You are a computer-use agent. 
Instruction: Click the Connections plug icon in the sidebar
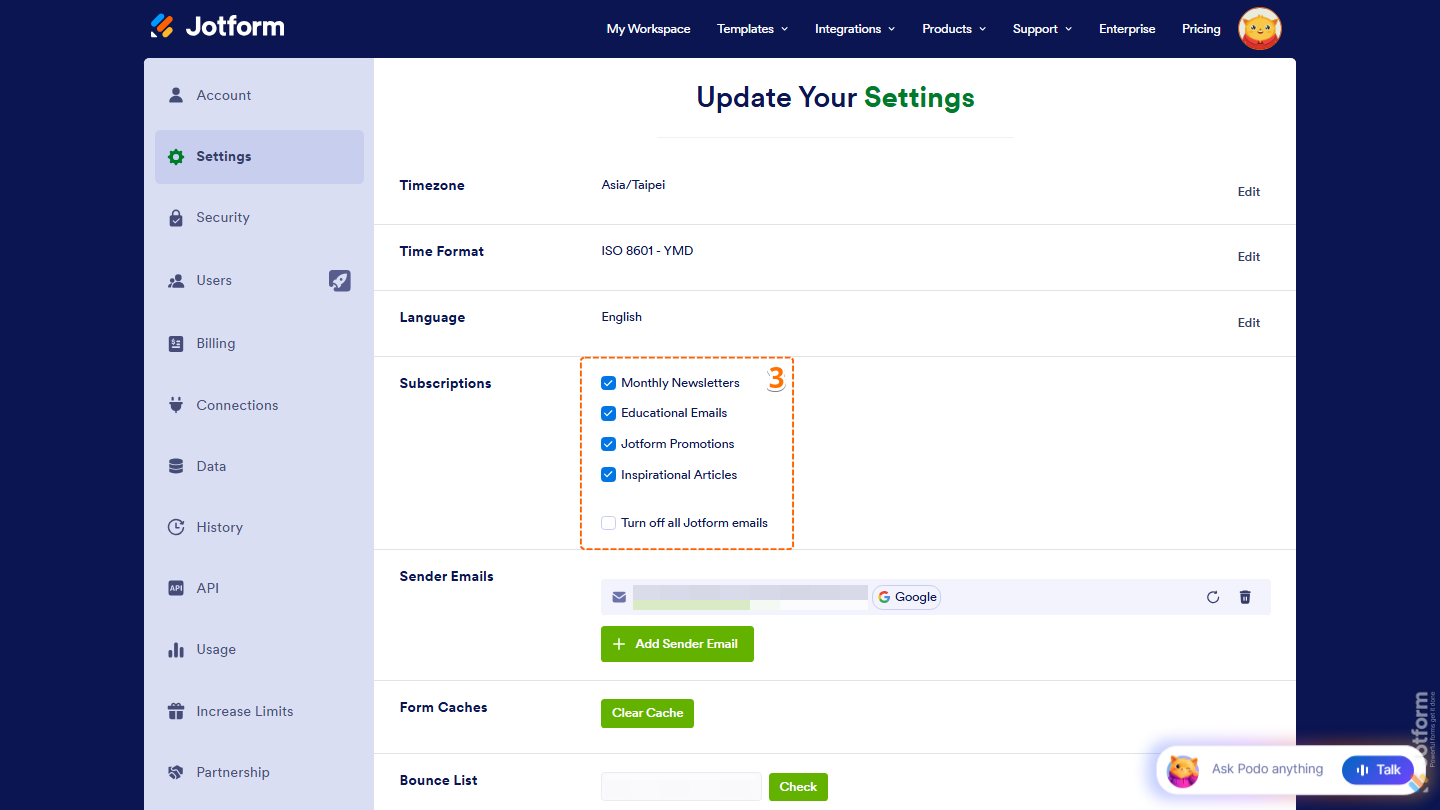[x=176, y=405]
